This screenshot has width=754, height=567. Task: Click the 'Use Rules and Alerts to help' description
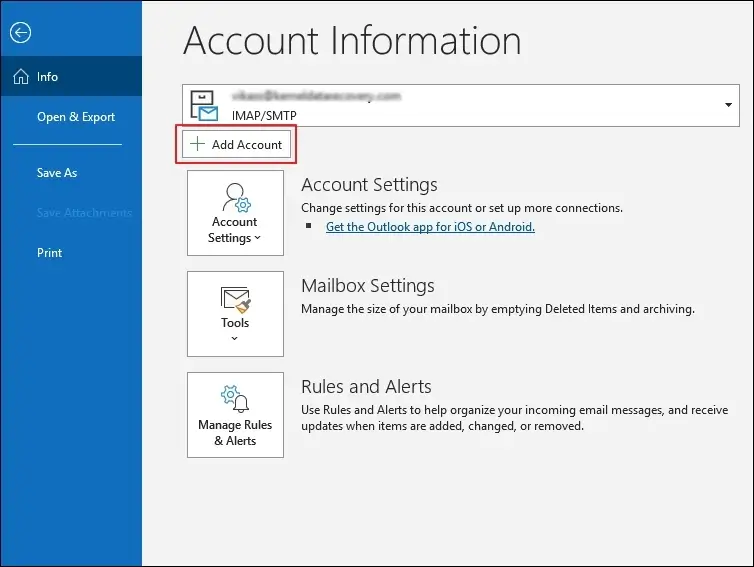click(515, 418)
